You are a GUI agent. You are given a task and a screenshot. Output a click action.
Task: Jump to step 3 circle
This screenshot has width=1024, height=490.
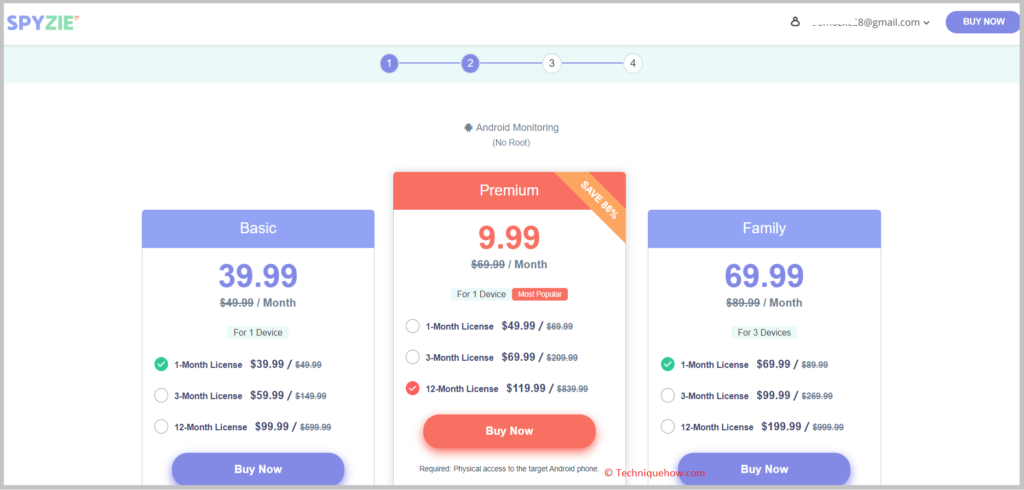coord(551,63)
